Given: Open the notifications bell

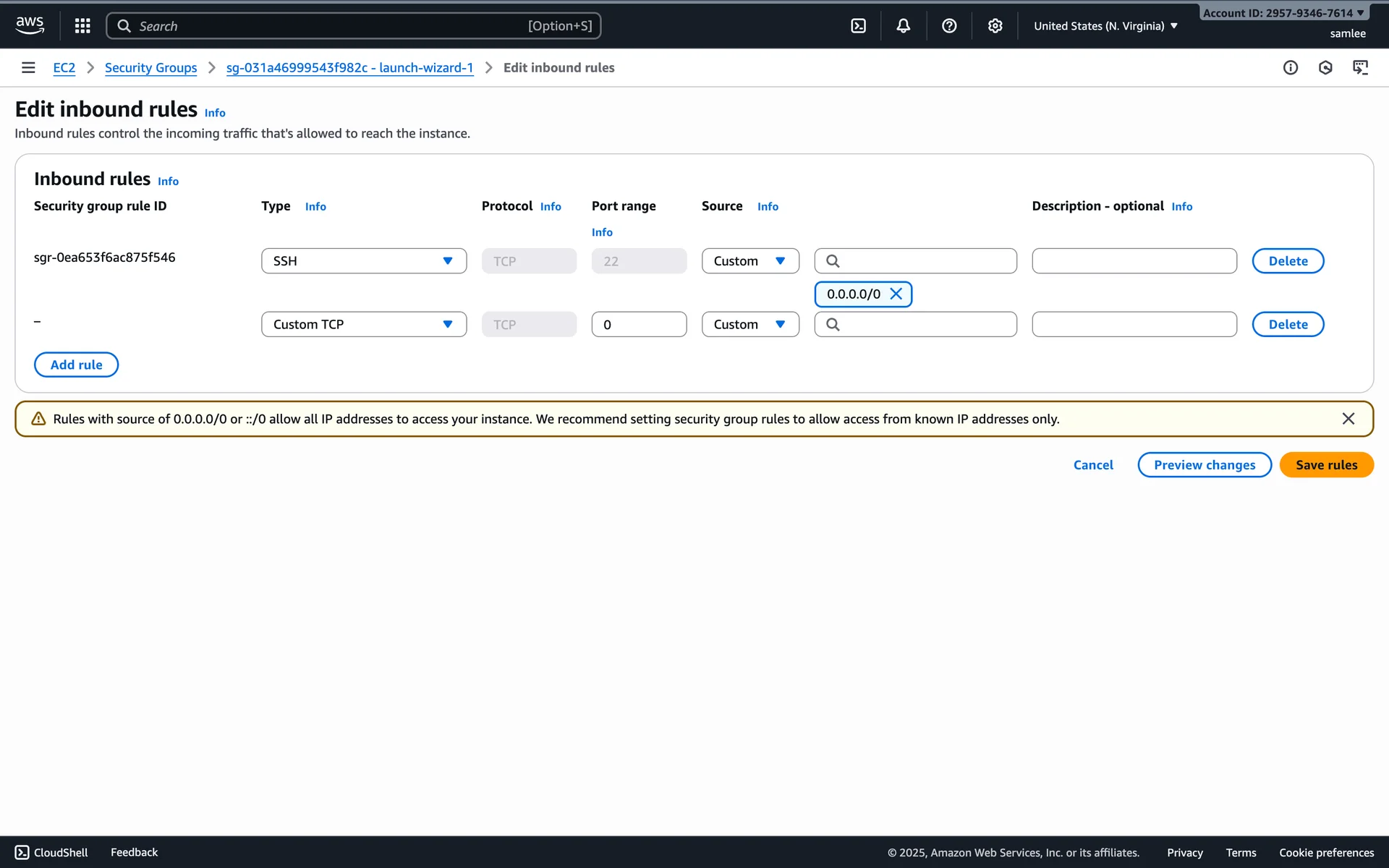Looking at the screenshot, I should click(904, 26).
